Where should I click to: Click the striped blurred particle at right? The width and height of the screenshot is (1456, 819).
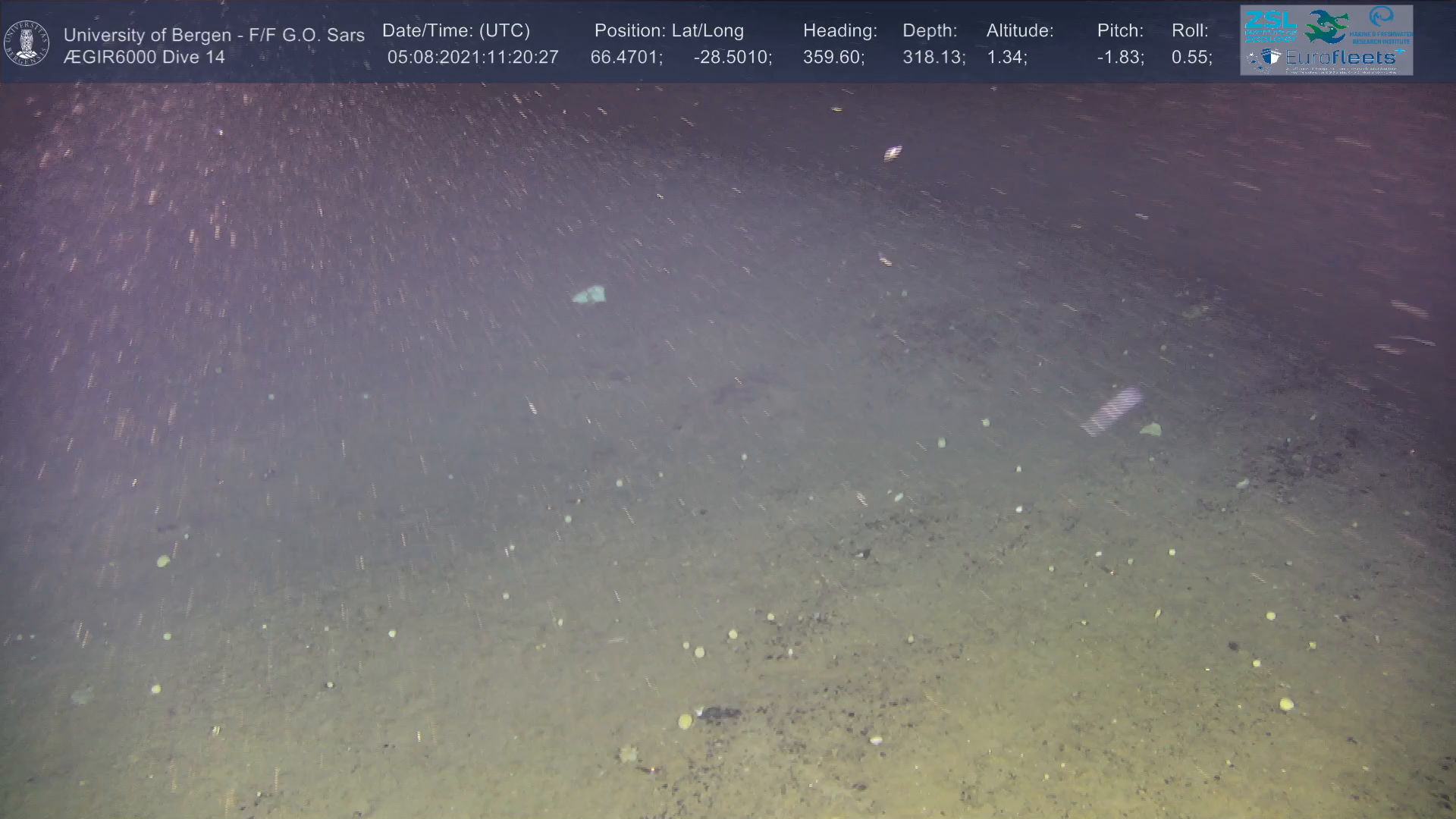click(1111, 411)
